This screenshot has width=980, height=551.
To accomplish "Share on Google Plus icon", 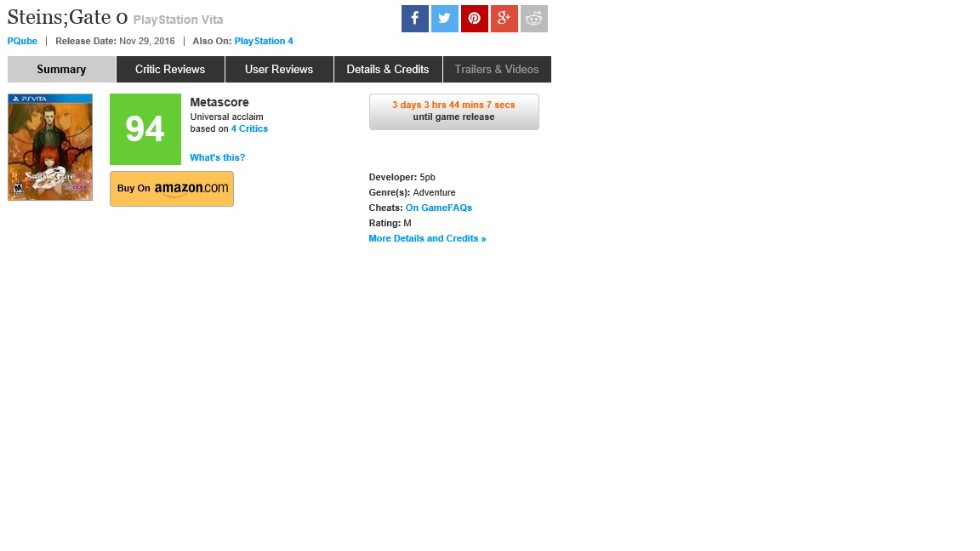I will [504, 19].
